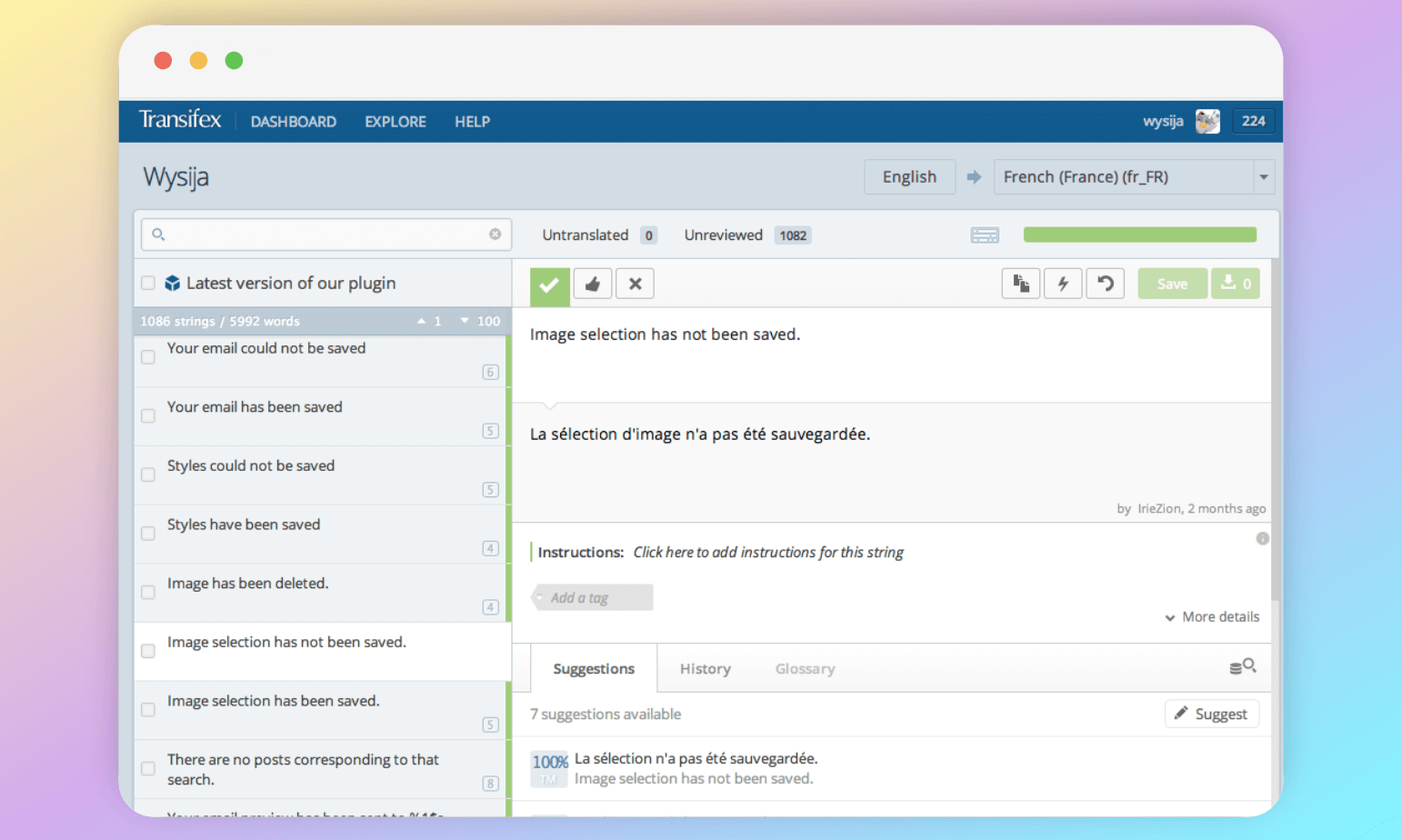This screenshot has height=840, width=1402.
Task: Click the Wysija project title
Action: (x=175, y=176)
